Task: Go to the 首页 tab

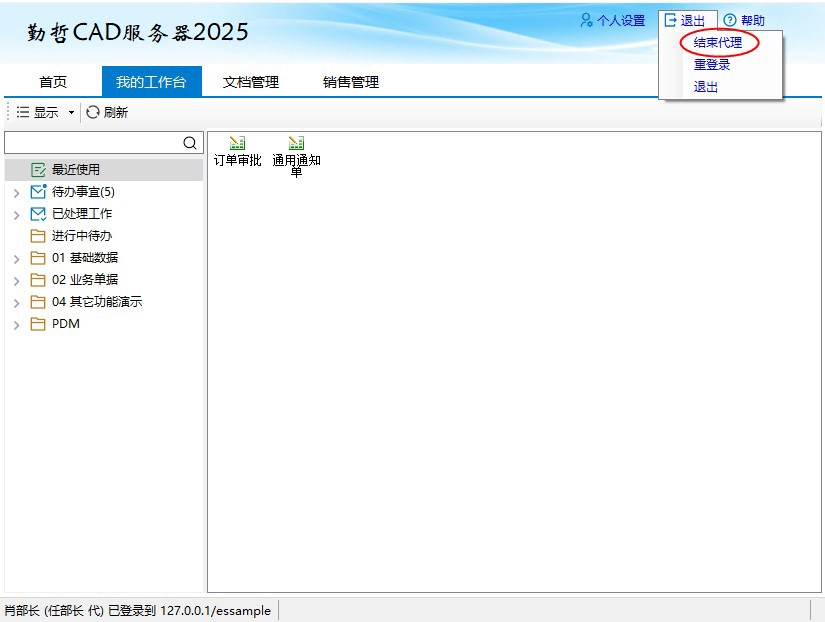Action: coord(53,82)
